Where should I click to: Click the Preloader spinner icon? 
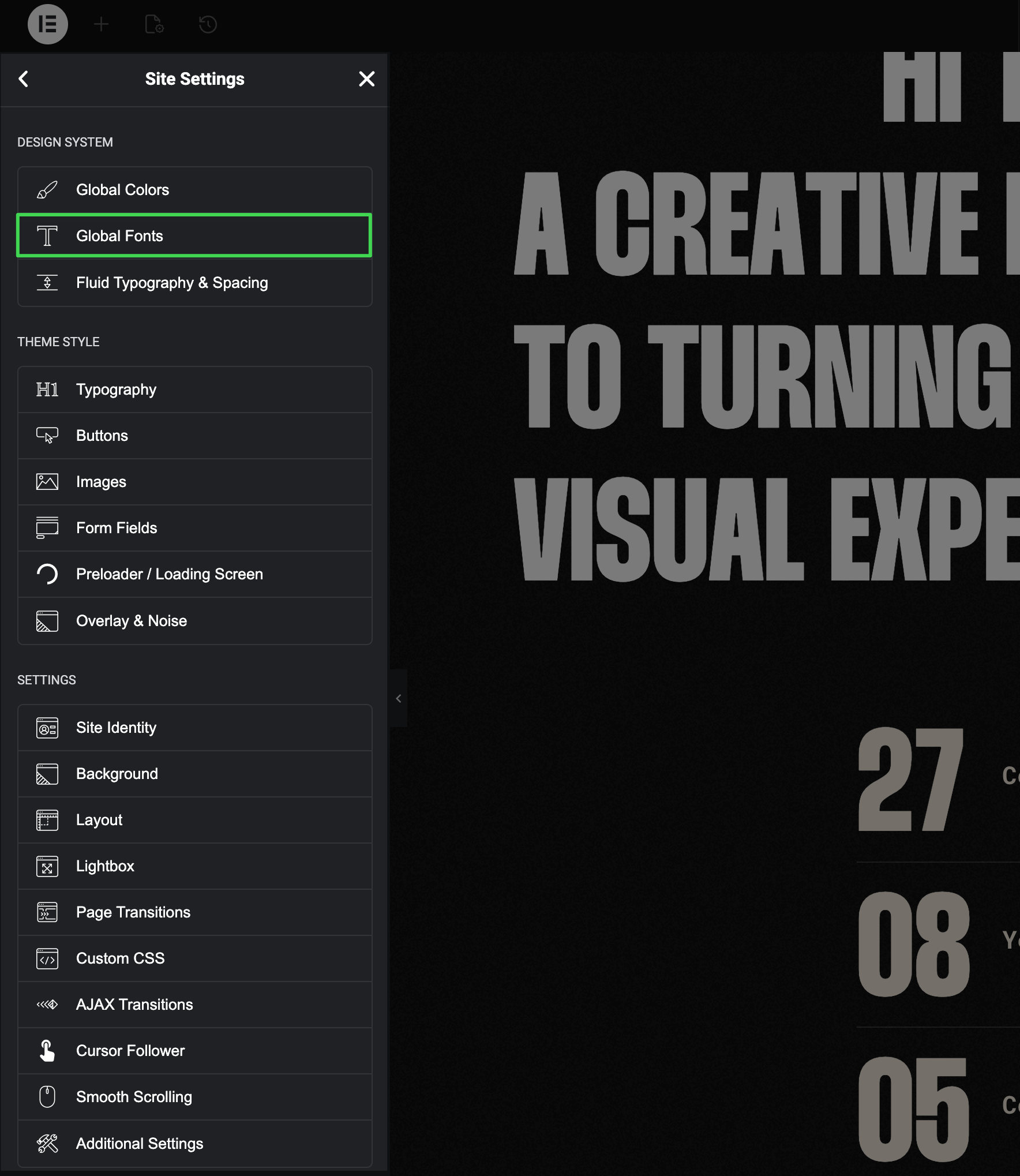[47, 574]
